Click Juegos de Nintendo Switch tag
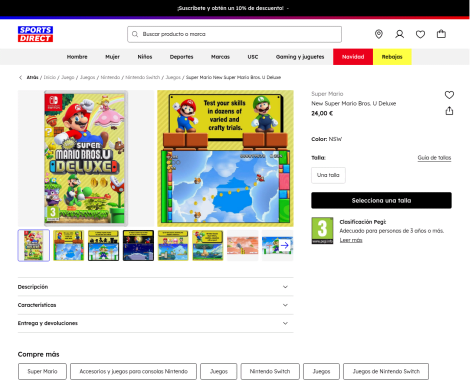Viewport: 475px width, 380px height. [386, 371]
